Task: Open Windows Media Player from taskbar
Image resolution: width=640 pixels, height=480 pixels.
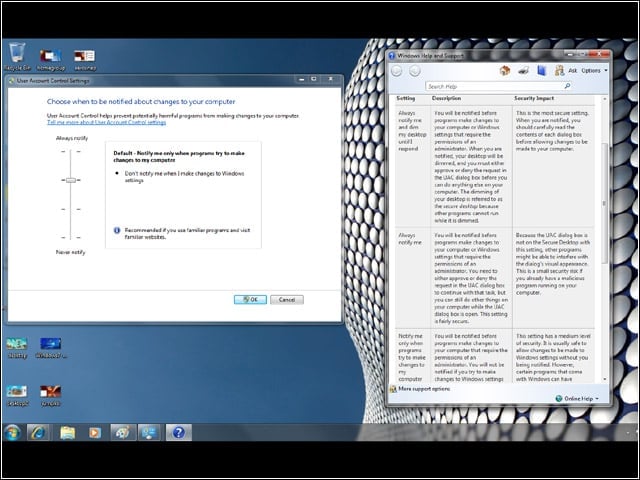Action: click(95, 433)
